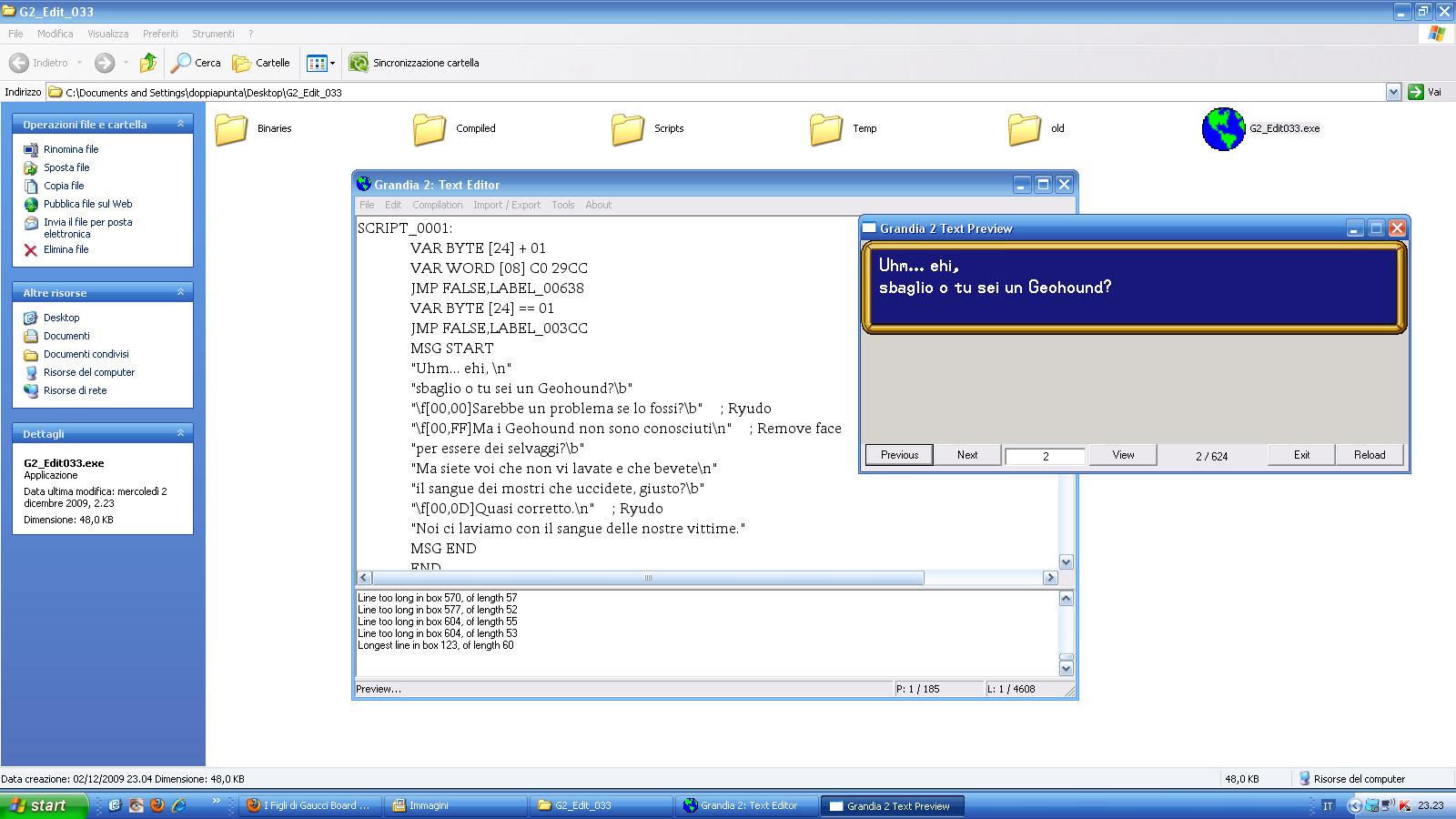The width and height of the screenshot is (1456, 819).
Task: Open views dropdown arrow in toolbar
Action: point(332,63)
